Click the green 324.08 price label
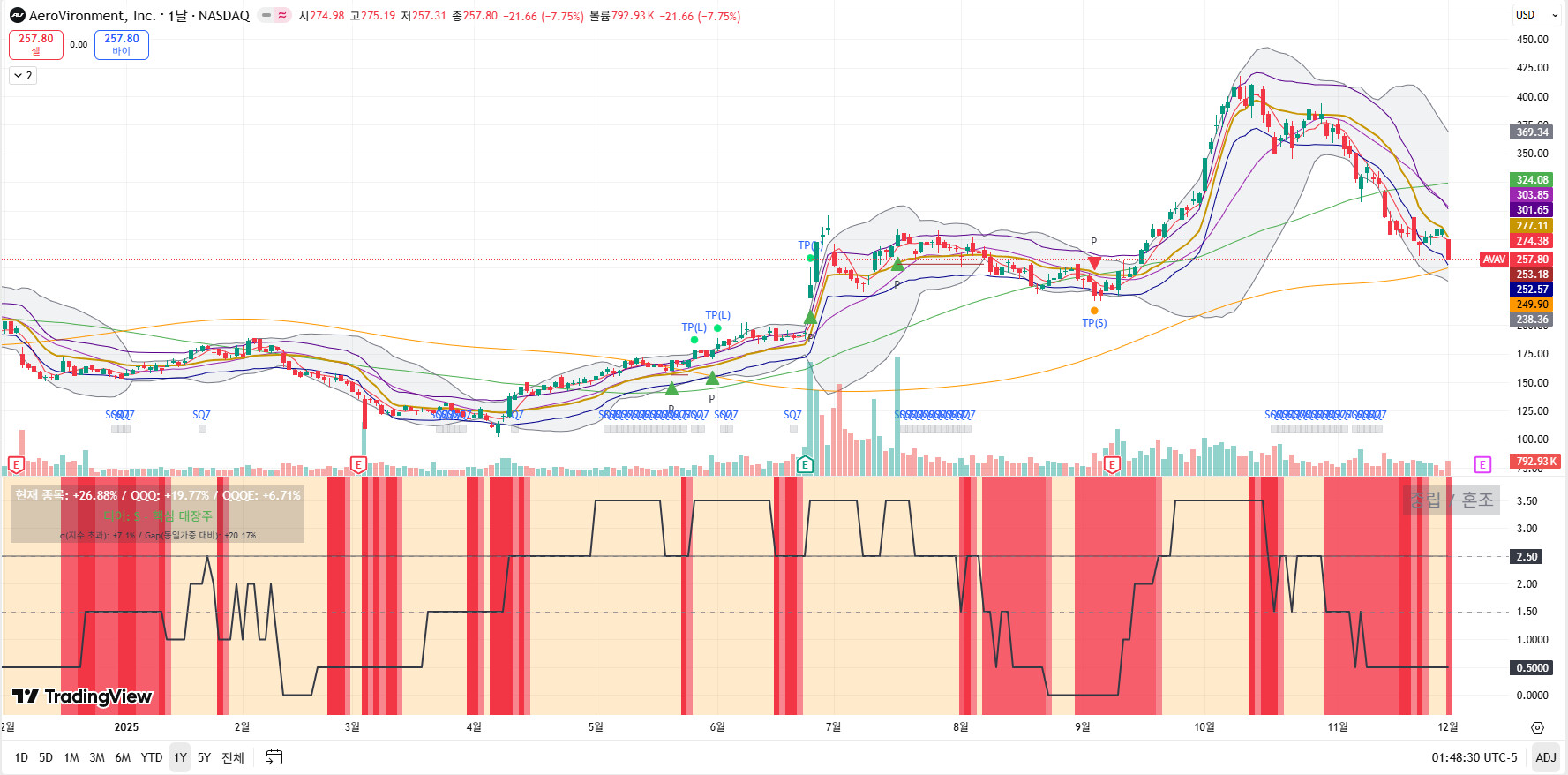This screenshot has height=775, width=1568. point(1532,180)
